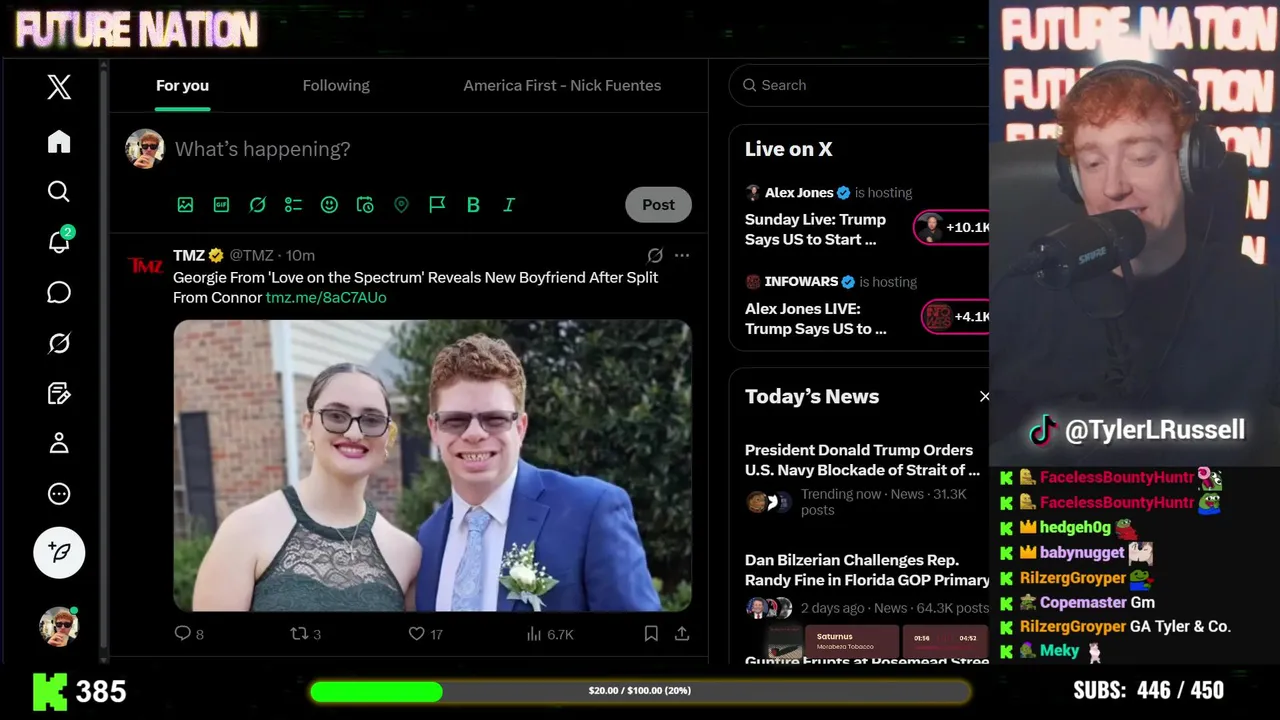Click Copemaster Gm chat message
Viewport: 1280px width, 720px height.
tap(1078, 602)
